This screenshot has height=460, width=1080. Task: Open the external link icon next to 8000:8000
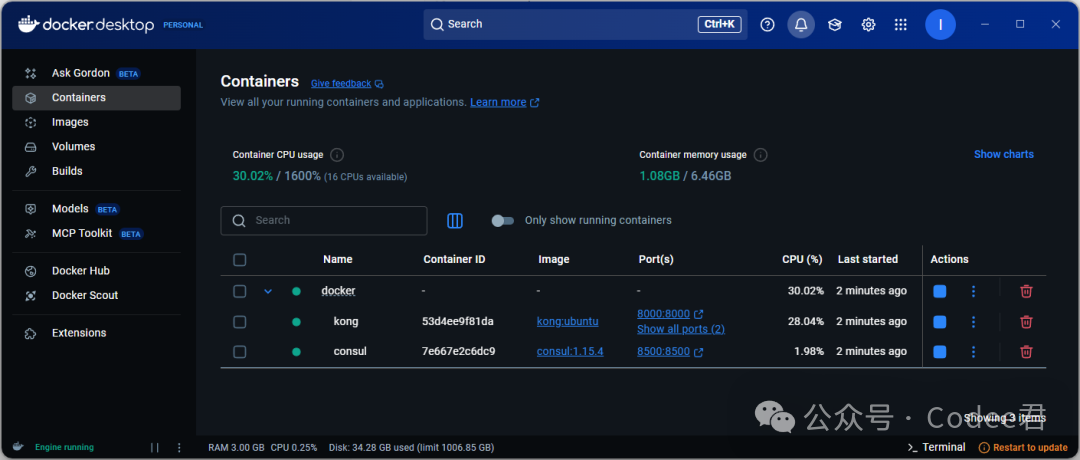pyautogui.click(x=698, y=314)
